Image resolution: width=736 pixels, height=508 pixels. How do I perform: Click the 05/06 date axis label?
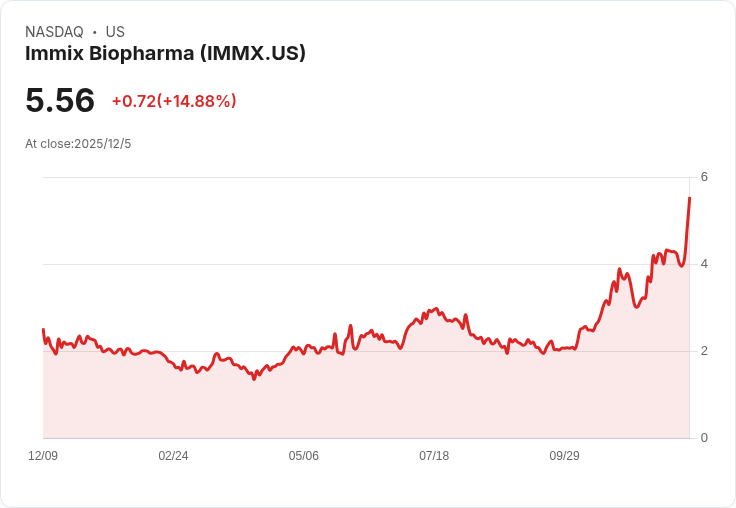point(304,456)
